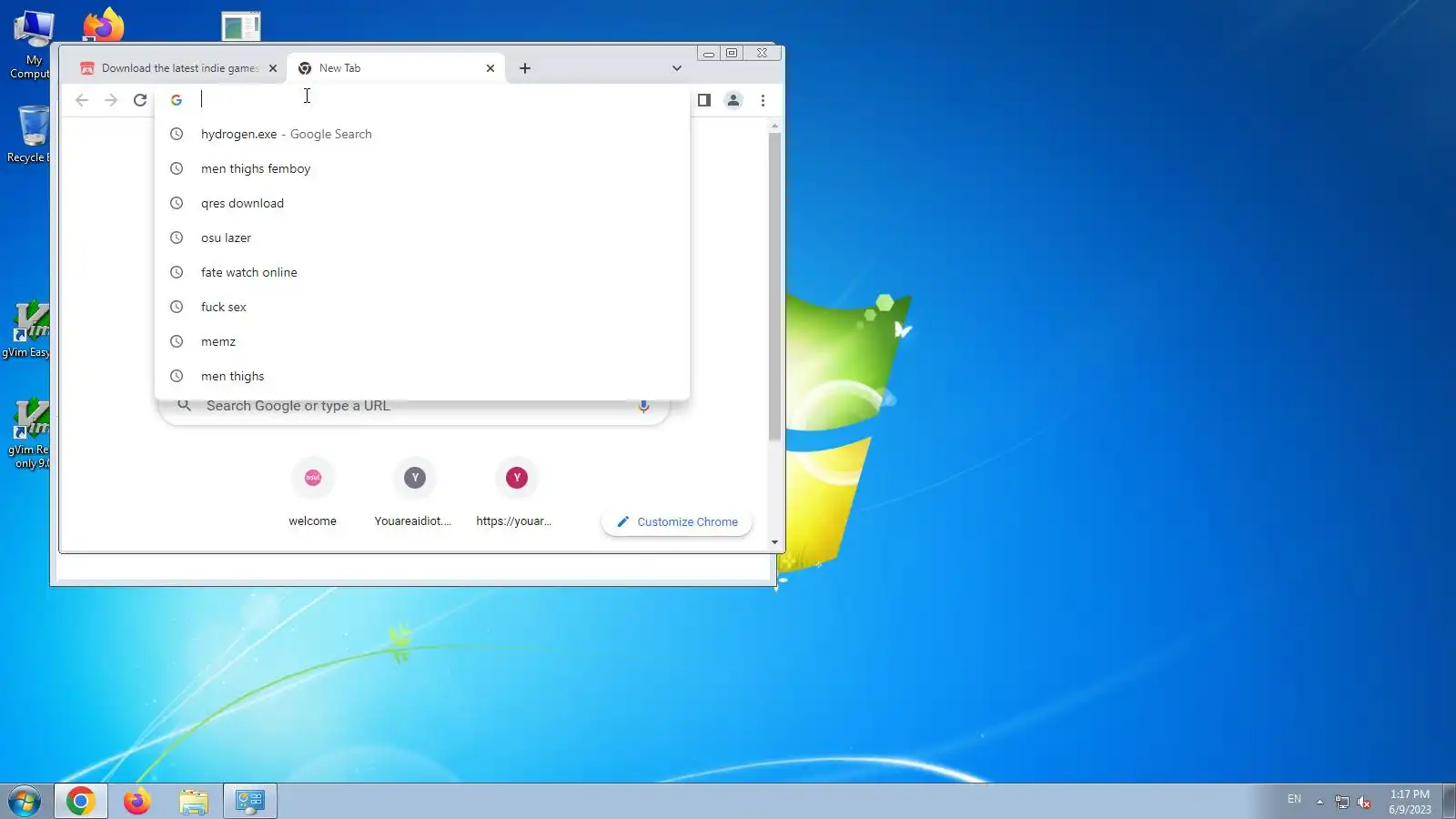Minimize the Chrome window
Viewport: 1456px width, 819px height.
coord(709,54)
